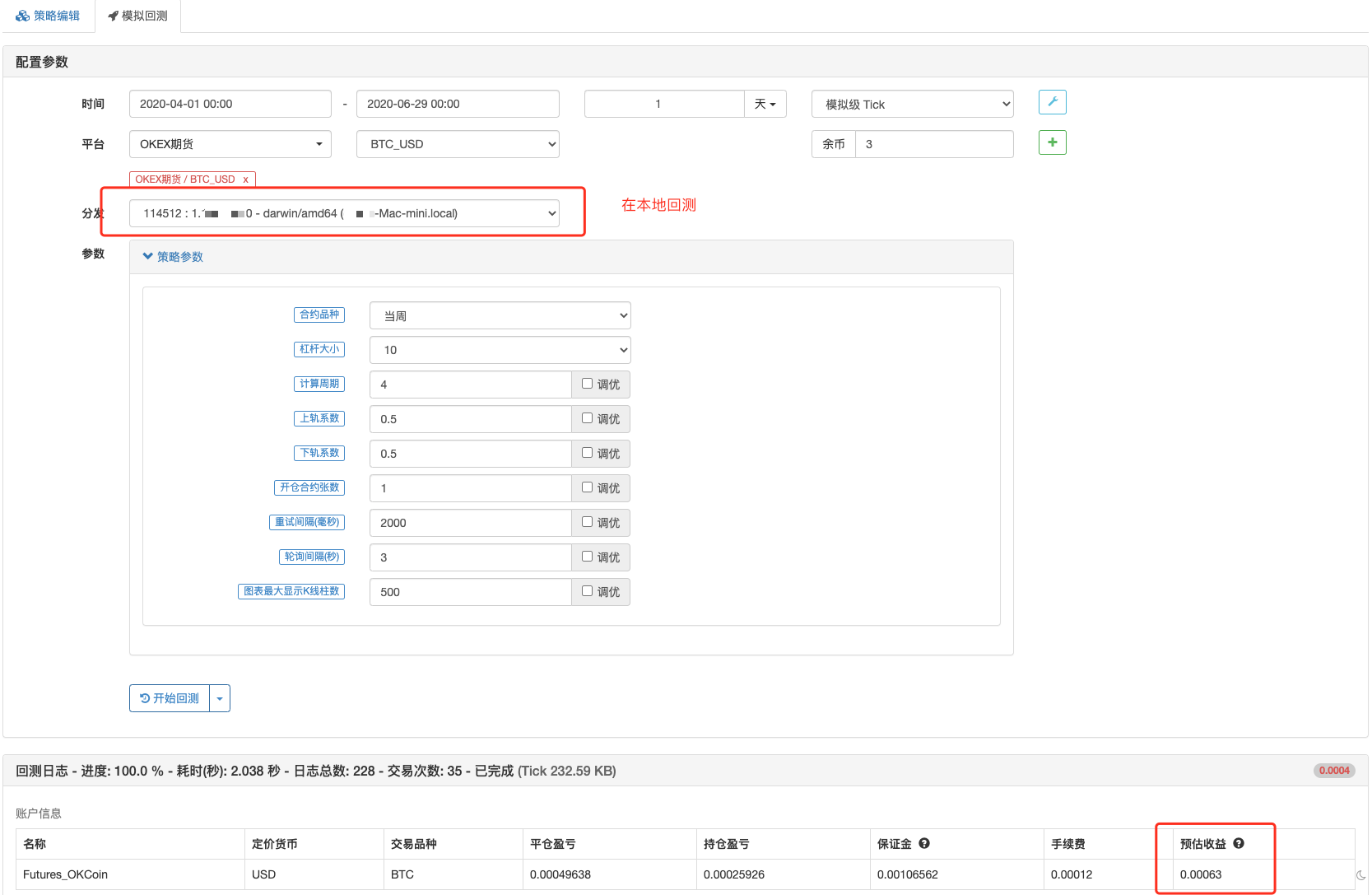
Task: Enable 调优 for the 计算周期 parameter
Action: (585, 384)
